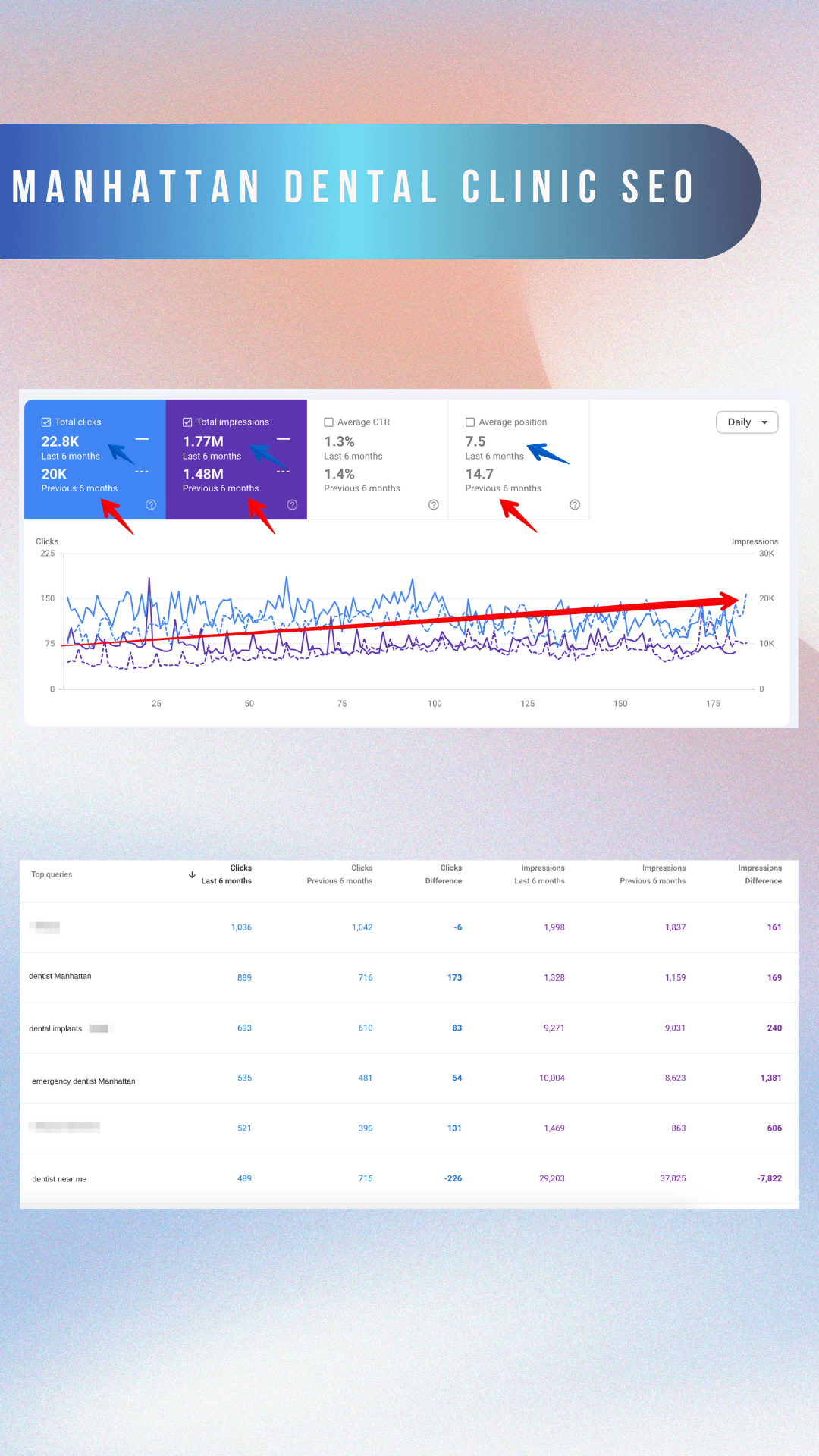
Task: Select Clicks Difference column header
Action: (x=444, y=874)
